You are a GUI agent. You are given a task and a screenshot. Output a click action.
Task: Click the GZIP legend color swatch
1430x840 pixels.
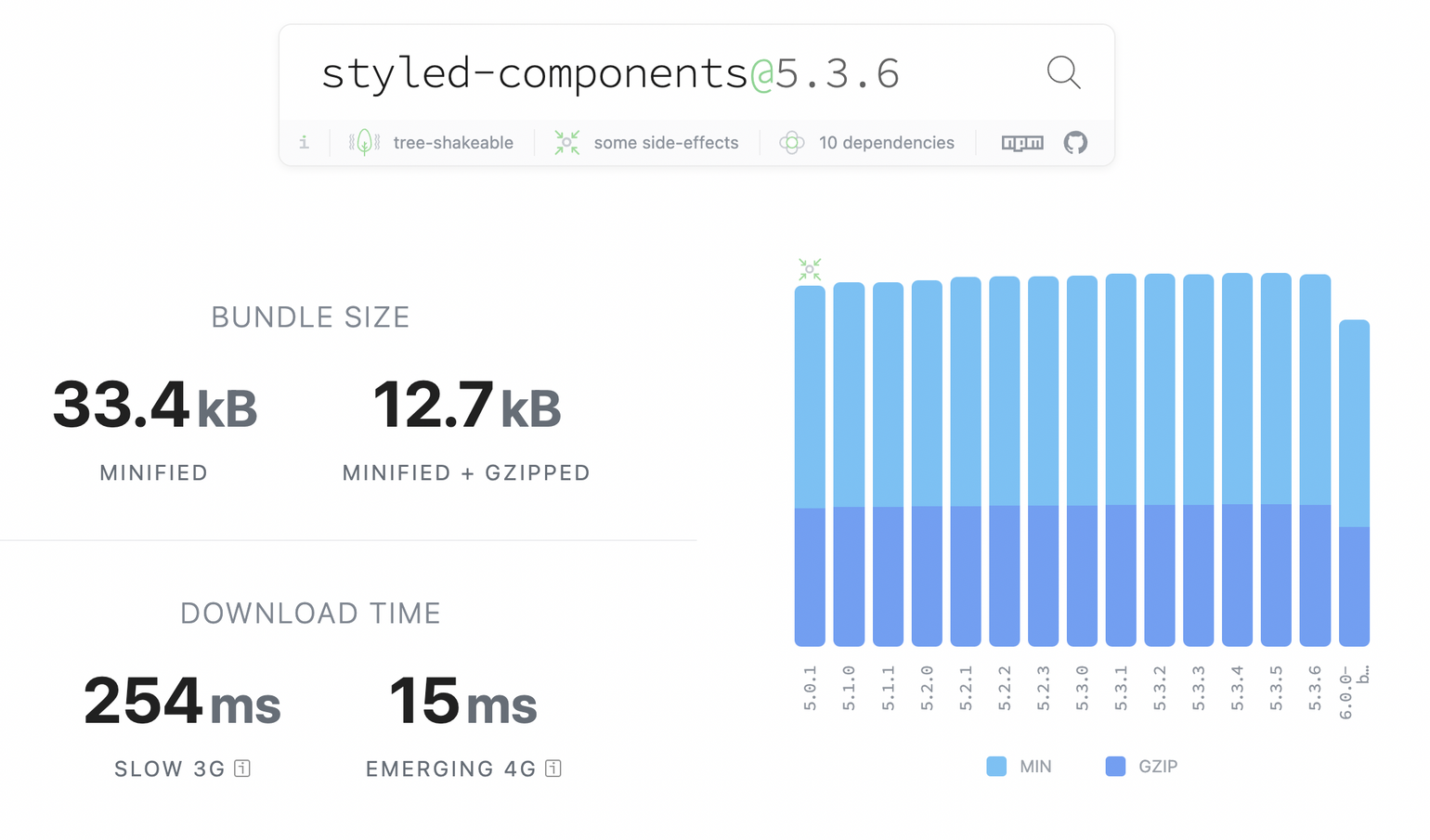click(1115, 766)
